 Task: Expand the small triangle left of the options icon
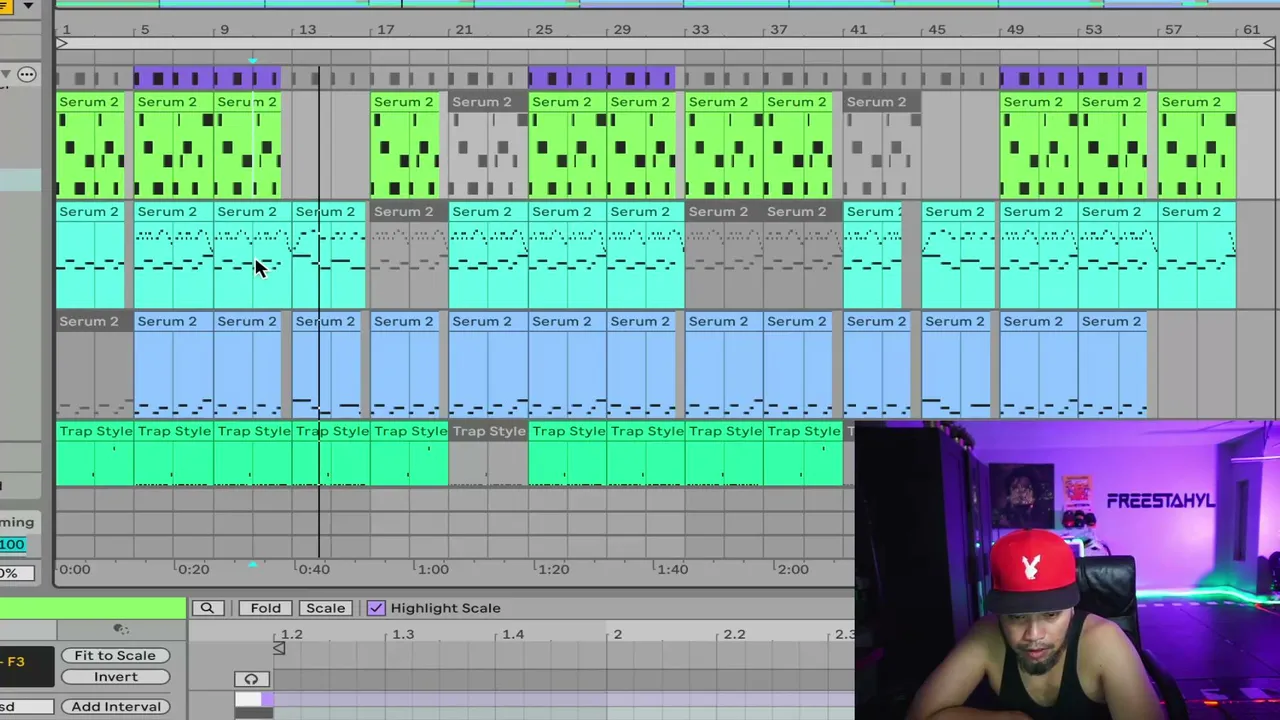(6, 74)
